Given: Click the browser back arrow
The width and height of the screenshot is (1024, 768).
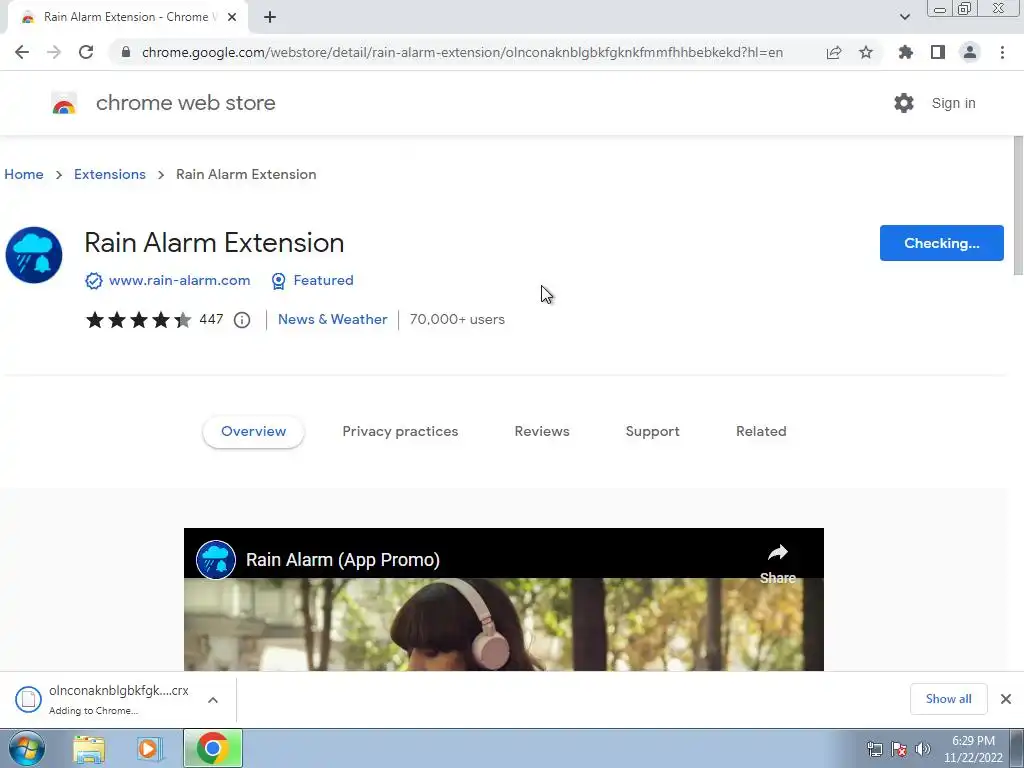Looking at the screenshot, I should [x=22, y=52].
